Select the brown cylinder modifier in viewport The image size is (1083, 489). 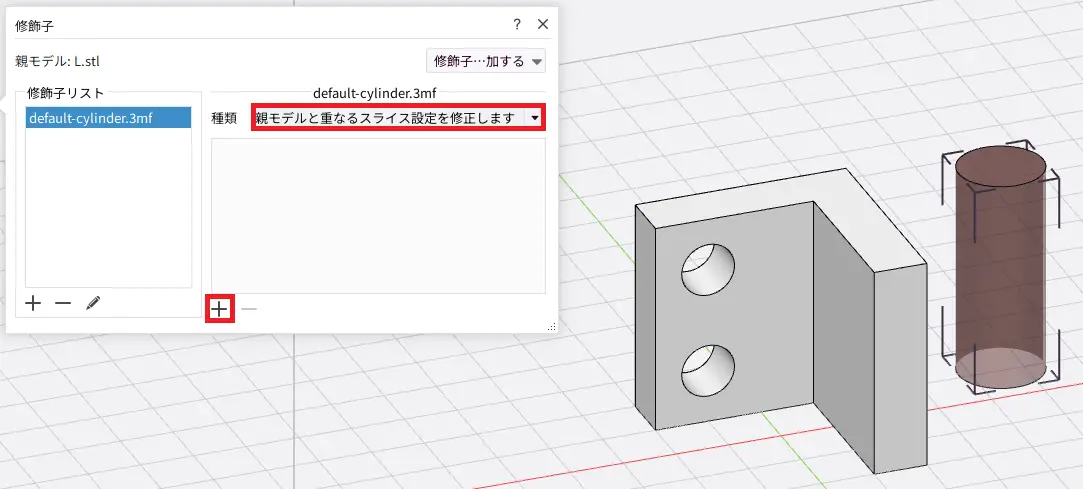(1000, 270)
